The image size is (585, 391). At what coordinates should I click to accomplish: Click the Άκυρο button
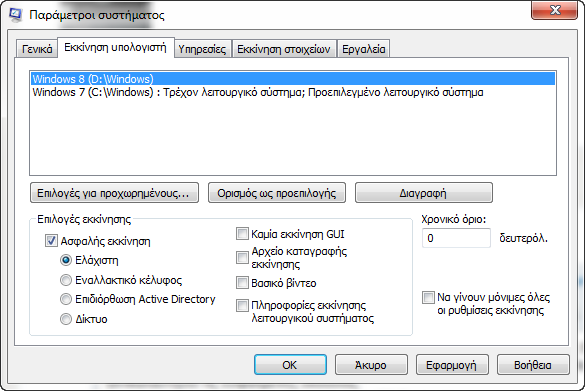371,365
